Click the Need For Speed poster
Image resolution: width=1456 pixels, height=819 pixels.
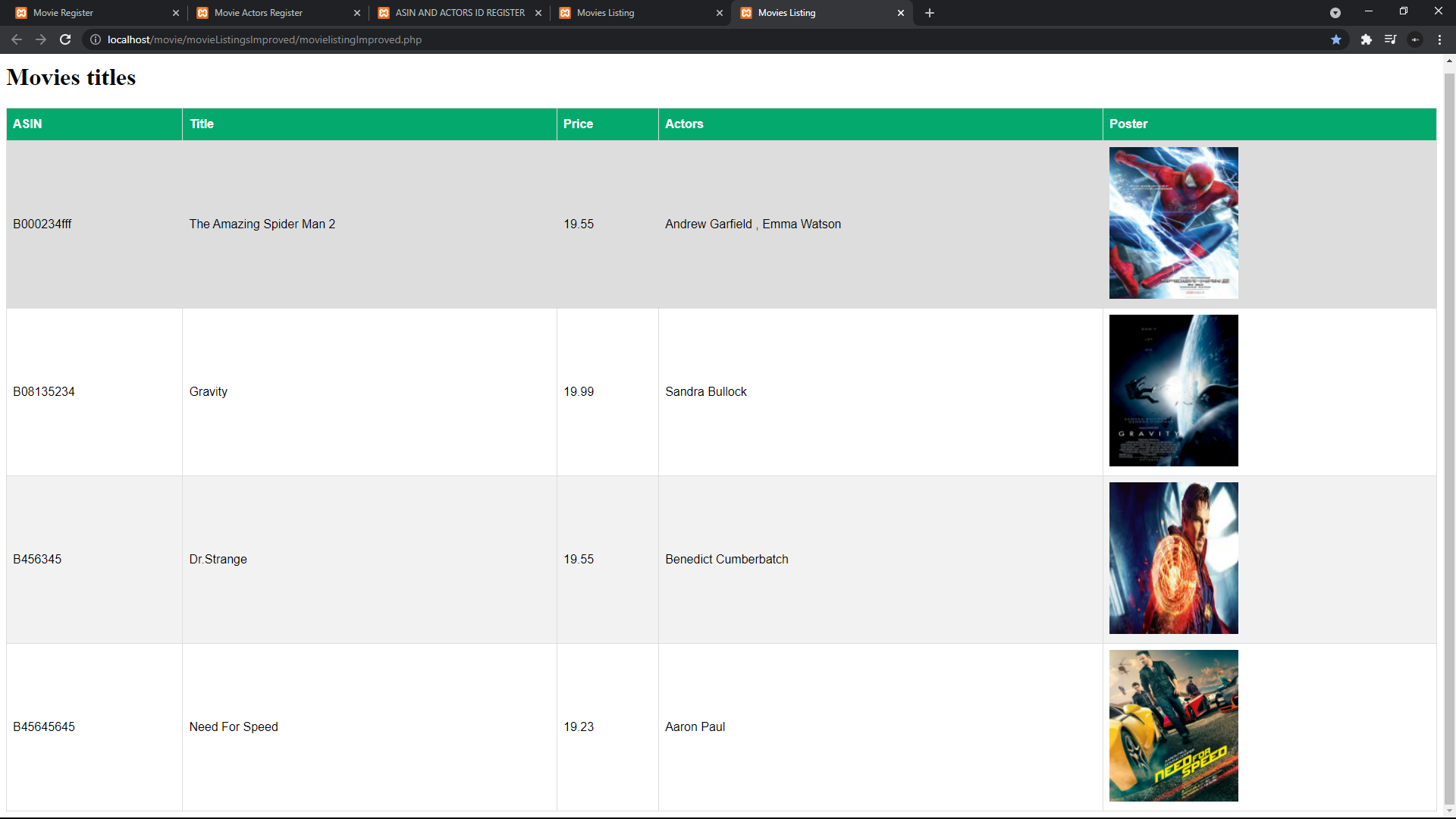pyautogui.click(x=1173, y=726)
